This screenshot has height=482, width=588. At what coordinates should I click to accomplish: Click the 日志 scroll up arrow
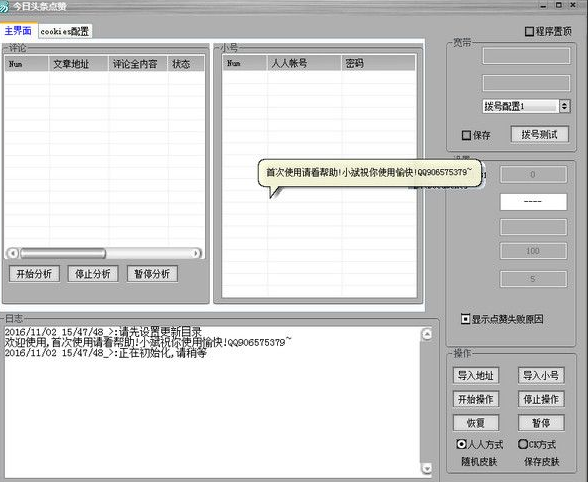(427, 334)
